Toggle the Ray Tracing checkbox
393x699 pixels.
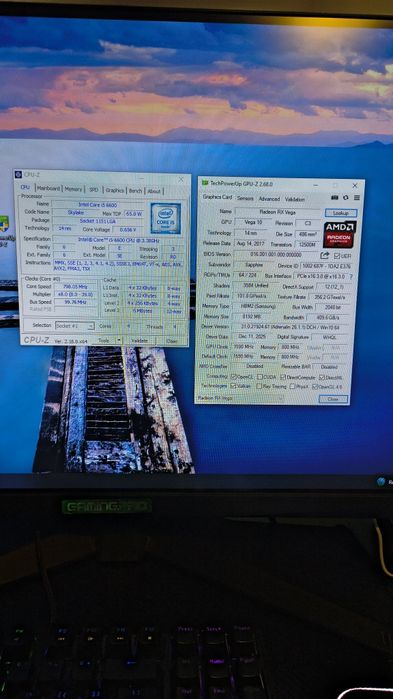(x=259, y=386)
